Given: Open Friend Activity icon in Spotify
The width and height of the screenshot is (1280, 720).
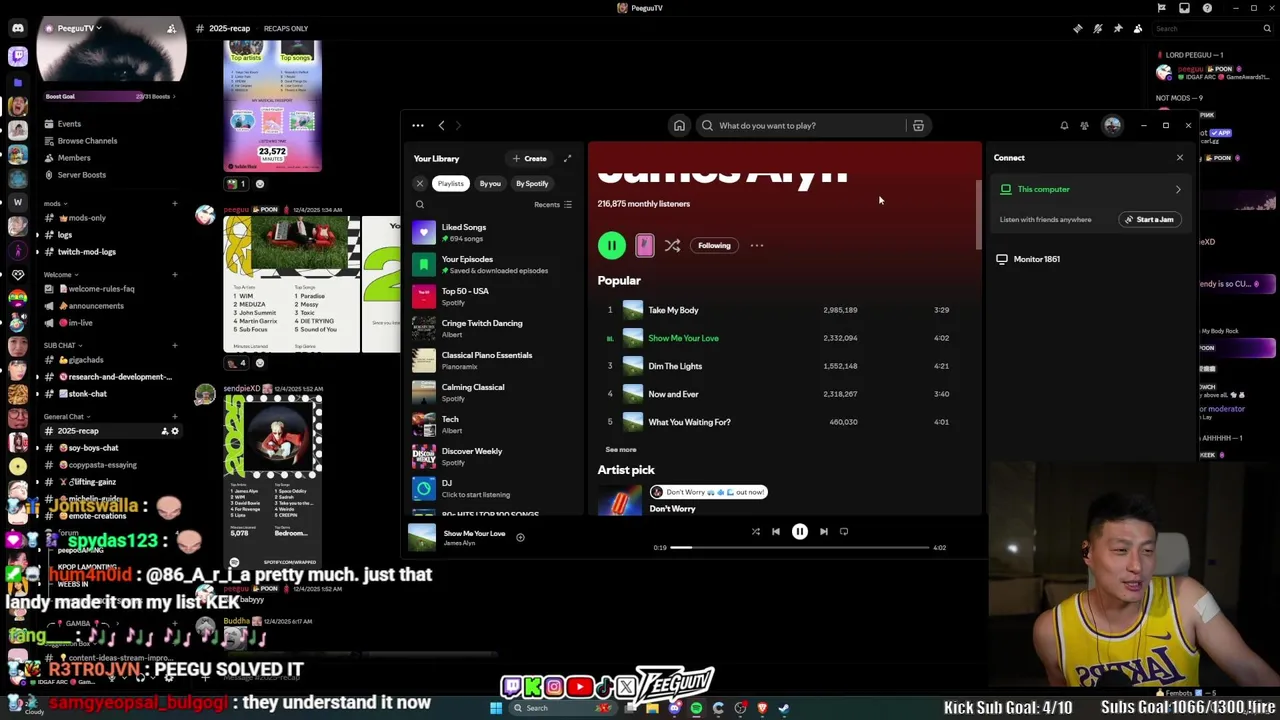Looking at the screenshot, I should (x=1084, y=125).
